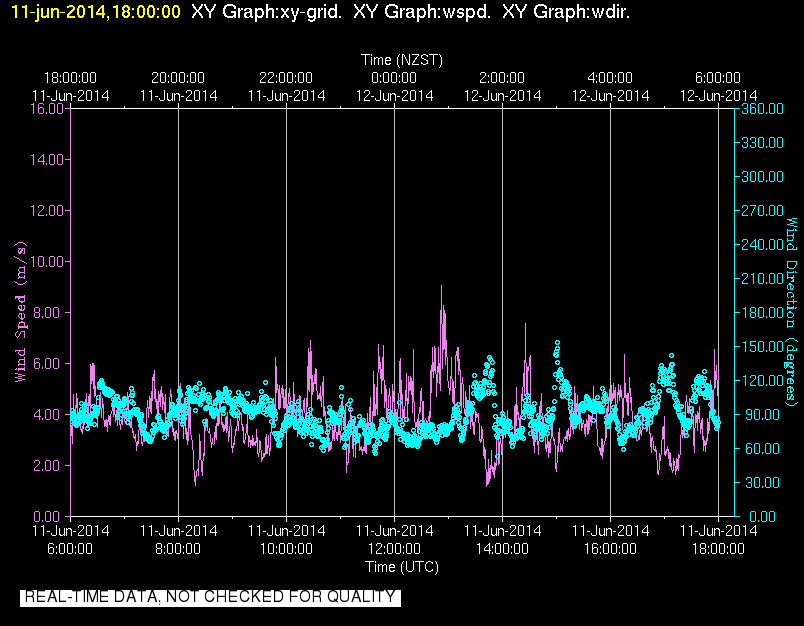Click the 180.00 wind direction tick label

tap(762, 312)
